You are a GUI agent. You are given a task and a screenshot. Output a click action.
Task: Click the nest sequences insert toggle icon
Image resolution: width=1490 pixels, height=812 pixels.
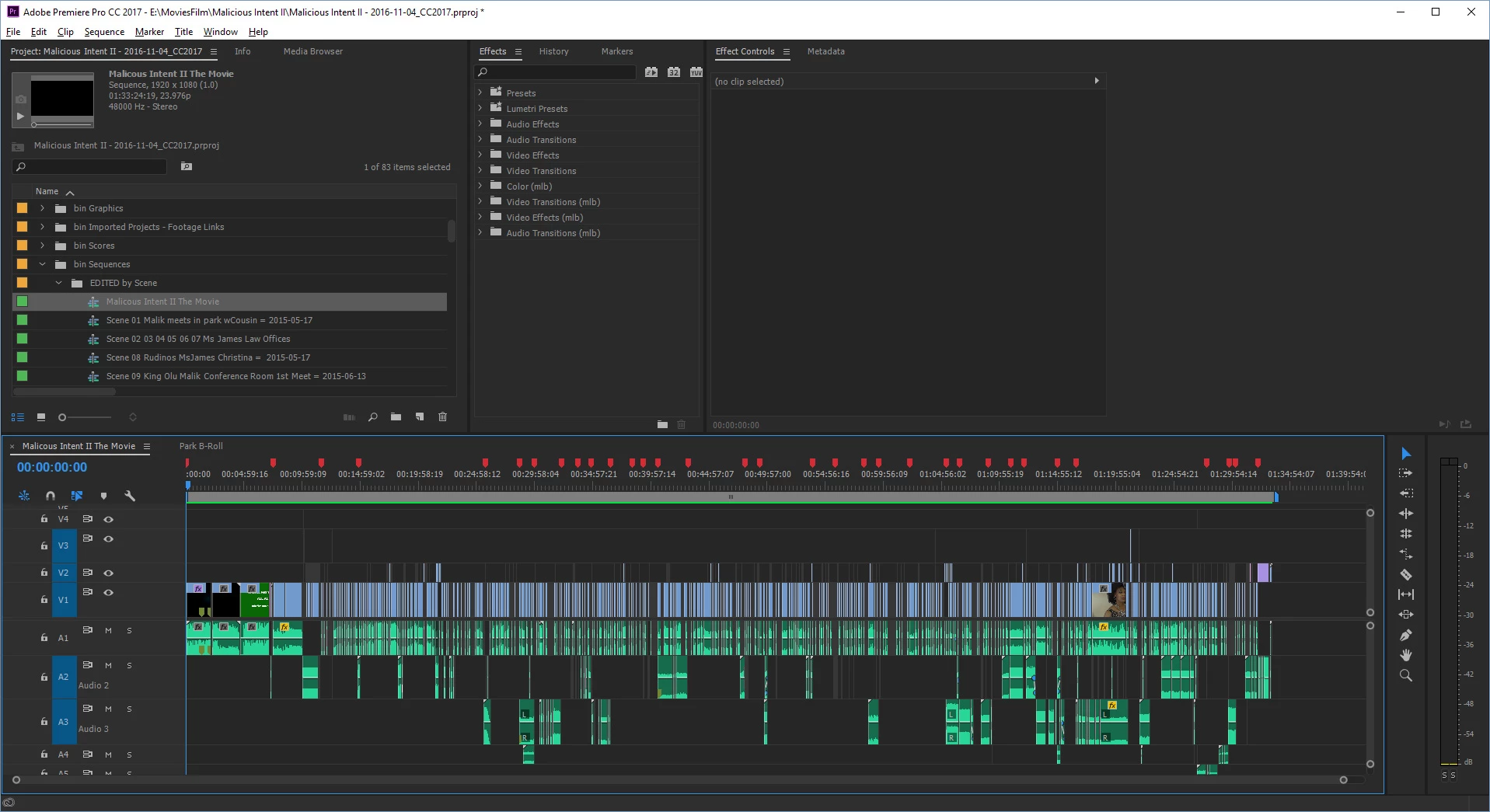[x=24, y=496]
